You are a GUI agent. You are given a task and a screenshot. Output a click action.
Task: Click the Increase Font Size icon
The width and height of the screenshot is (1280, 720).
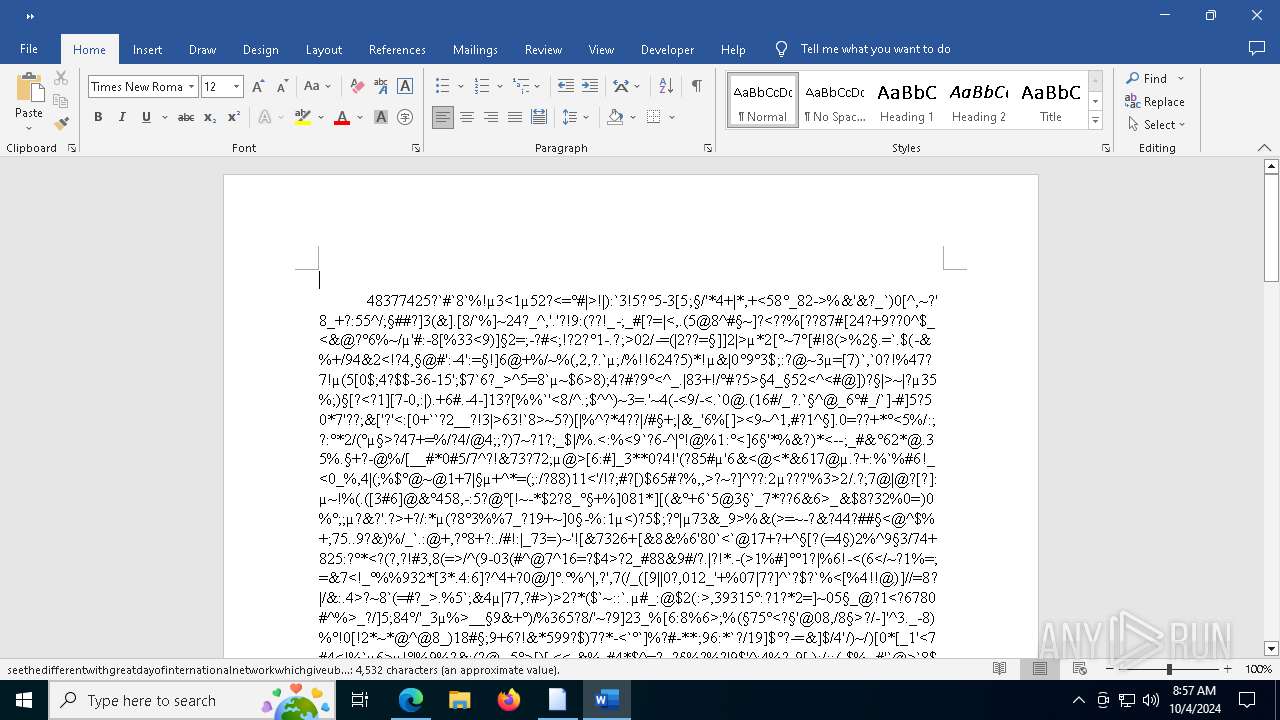[258, 87]
